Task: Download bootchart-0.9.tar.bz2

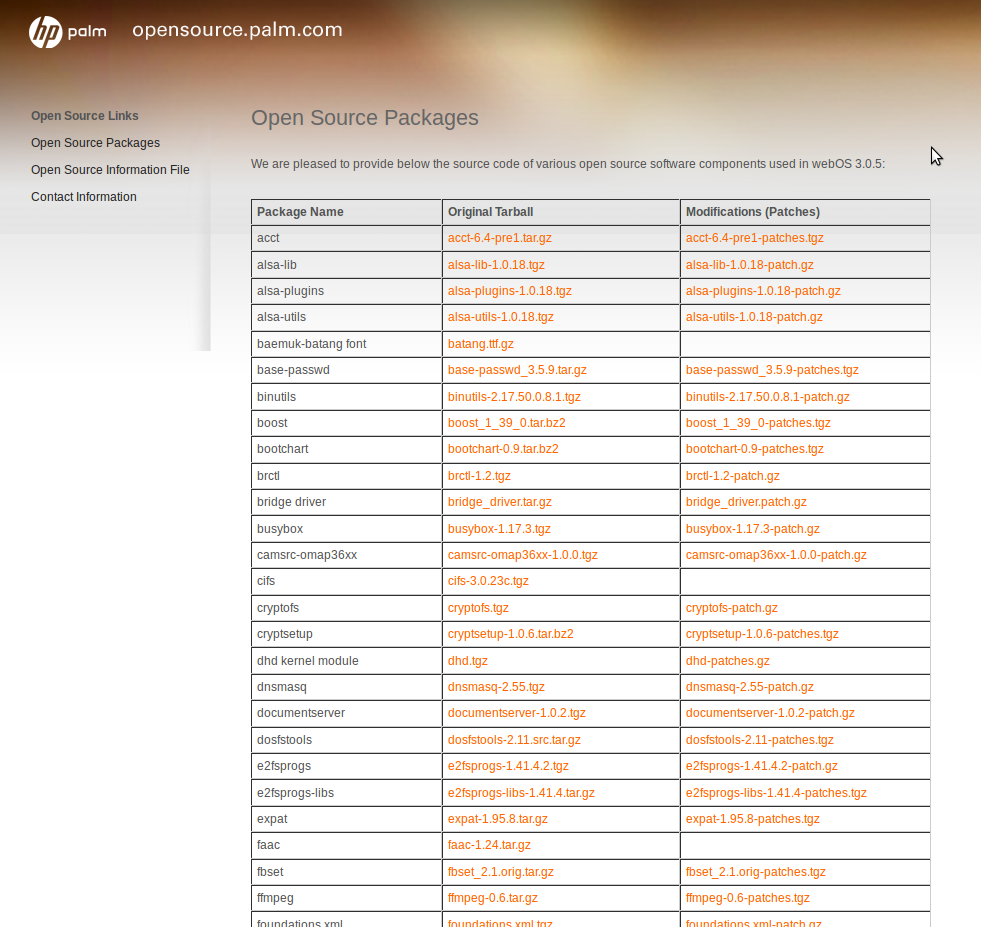Action: (503, 448)
